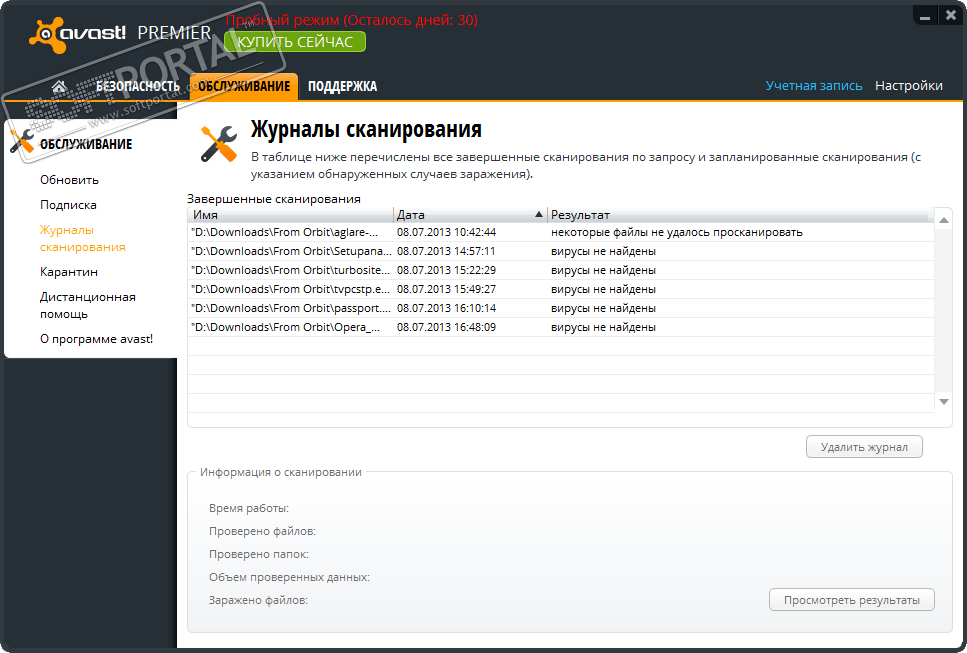Click the scroll down arrow of scan list
This screenshot has height=653, width=967.
pos(943,401)
